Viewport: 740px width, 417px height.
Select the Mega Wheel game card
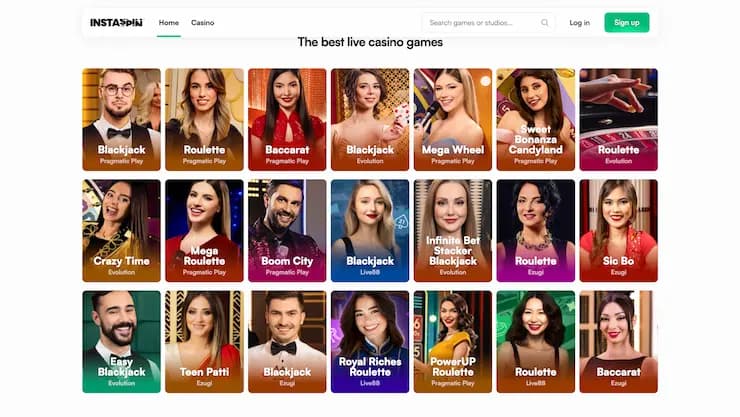[x=453, y=119]
